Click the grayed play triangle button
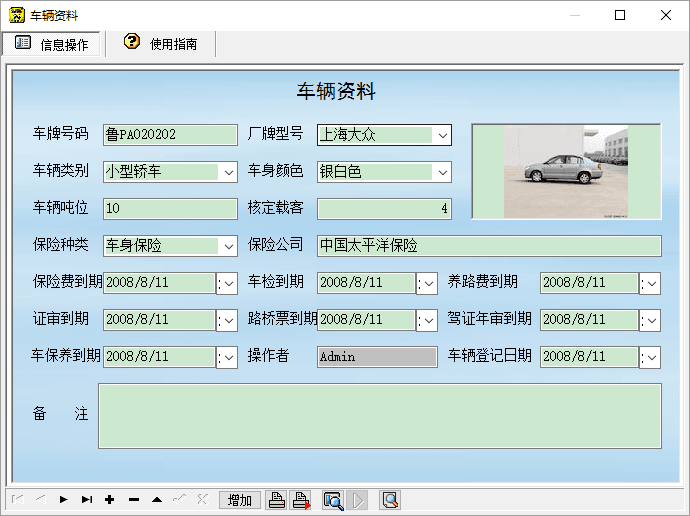 tap(357, 500)
